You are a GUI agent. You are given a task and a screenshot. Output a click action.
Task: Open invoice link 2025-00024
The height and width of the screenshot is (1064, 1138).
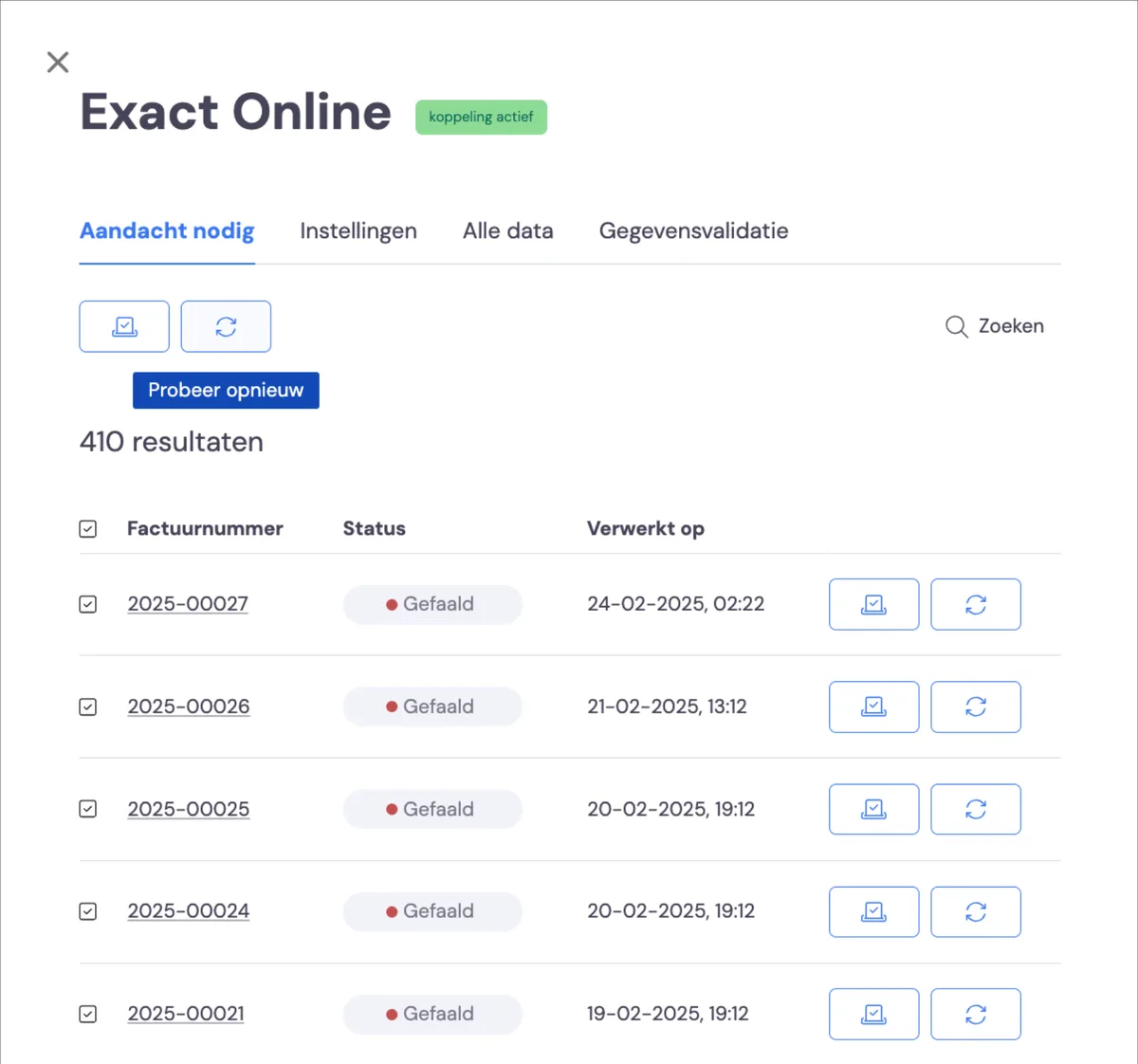(x=189, y=911)
